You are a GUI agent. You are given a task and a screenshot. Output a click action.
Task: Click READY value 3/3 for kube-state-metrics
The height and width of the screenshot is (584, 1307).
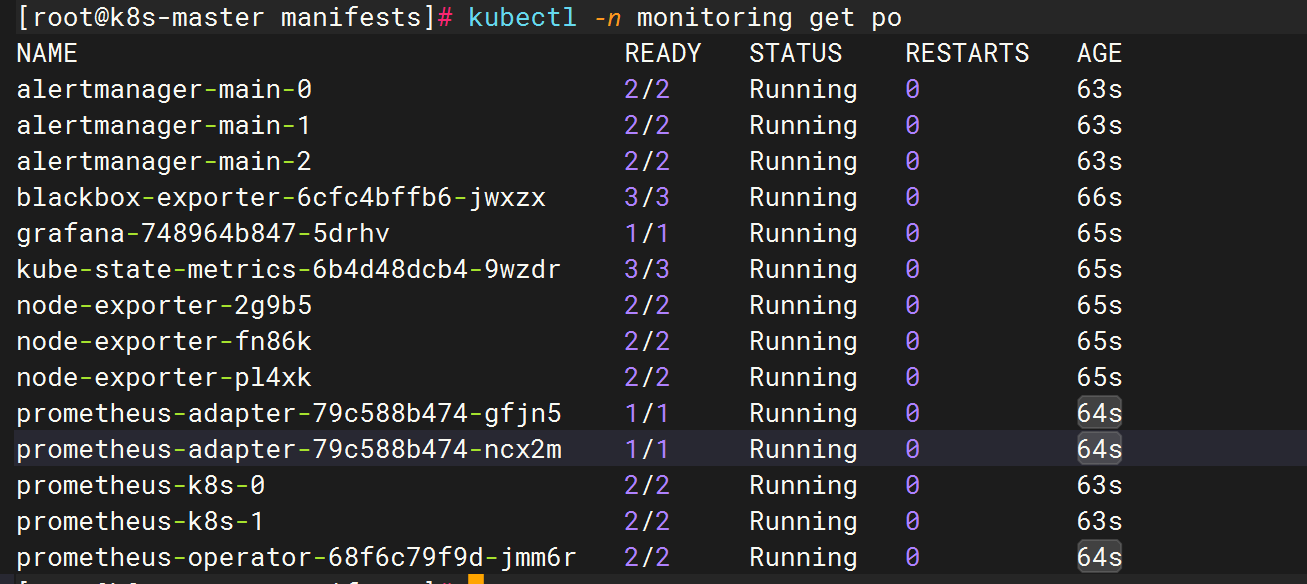647,270
